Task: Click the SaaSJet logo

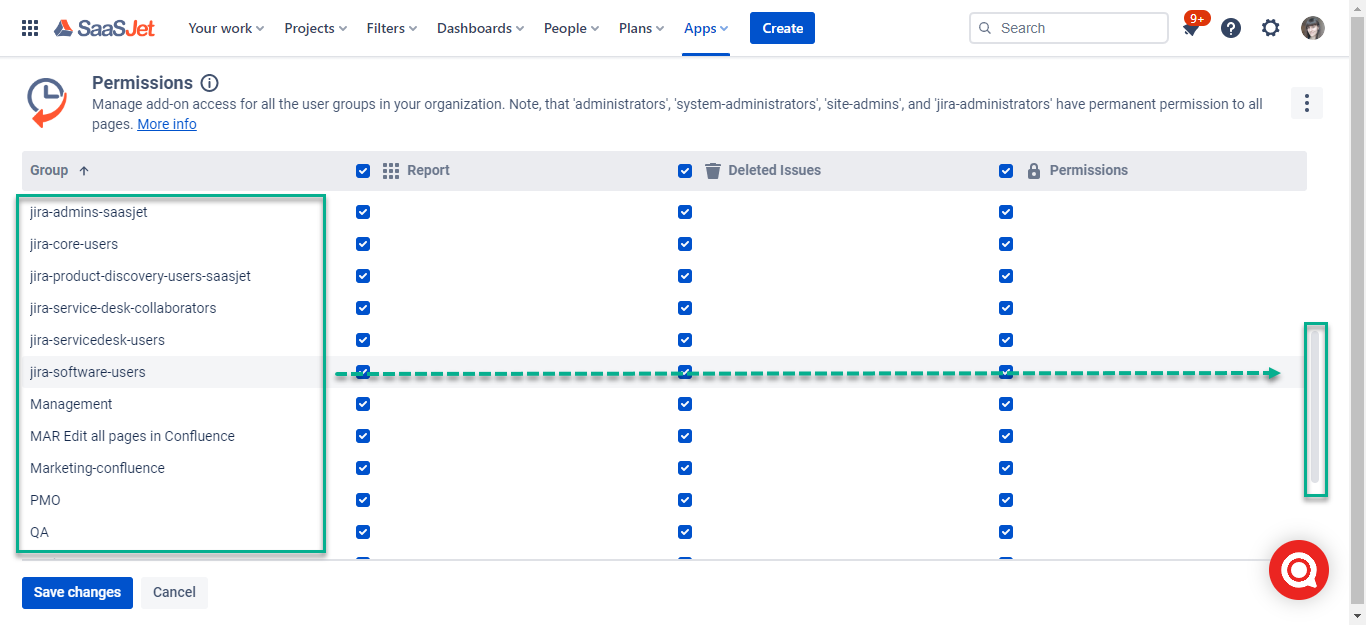Action: [x=105, y=28]
